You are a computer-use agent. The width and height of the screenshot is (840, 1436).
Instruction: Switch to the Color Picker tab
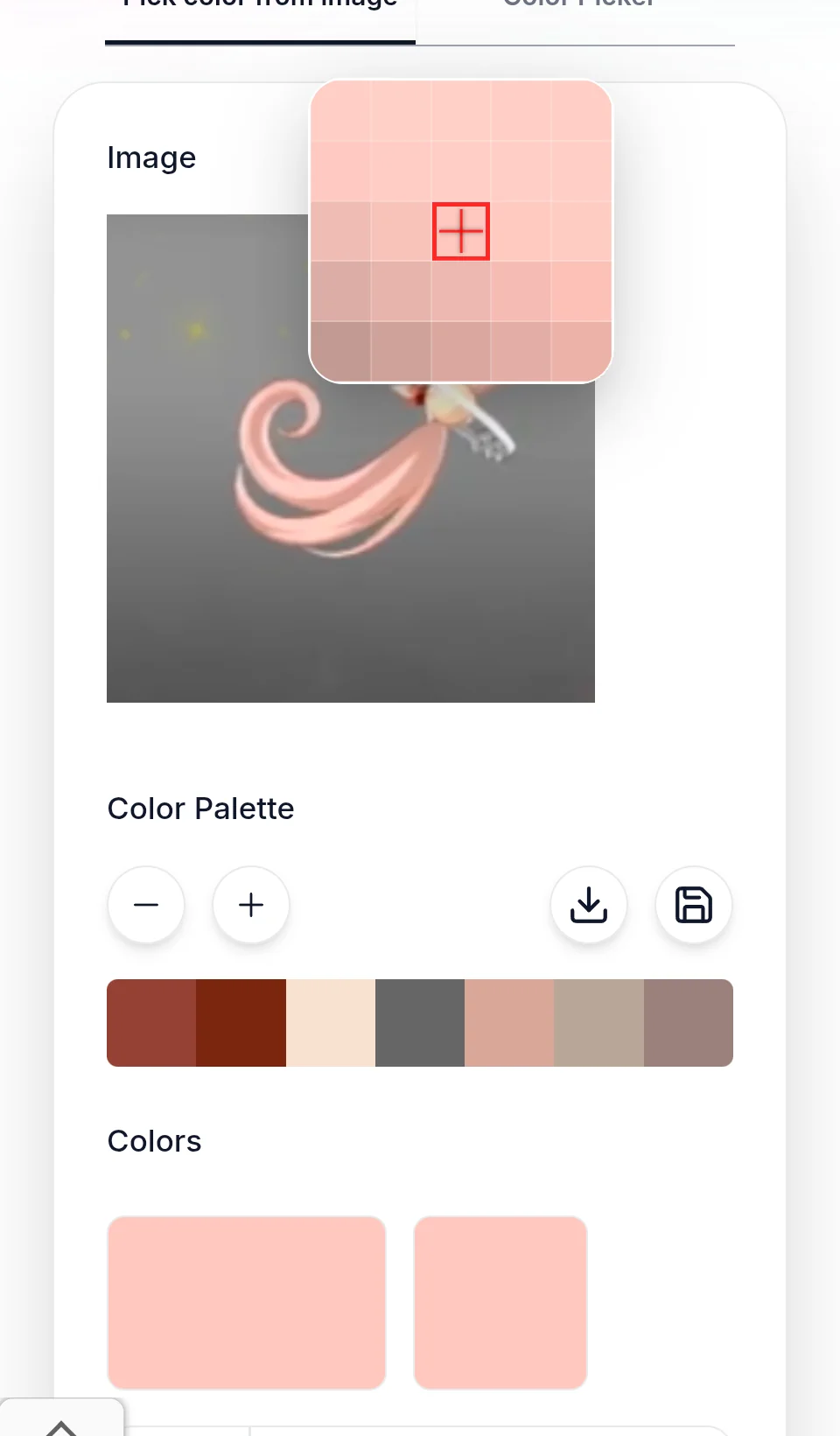click(x=577, y=4)
